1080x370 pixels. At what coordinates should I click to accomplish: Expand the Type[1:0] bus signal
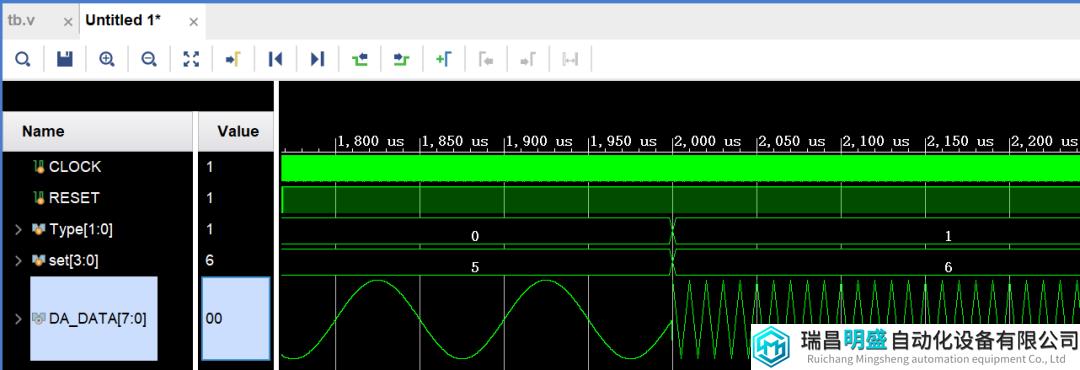[x=18, y=229]
